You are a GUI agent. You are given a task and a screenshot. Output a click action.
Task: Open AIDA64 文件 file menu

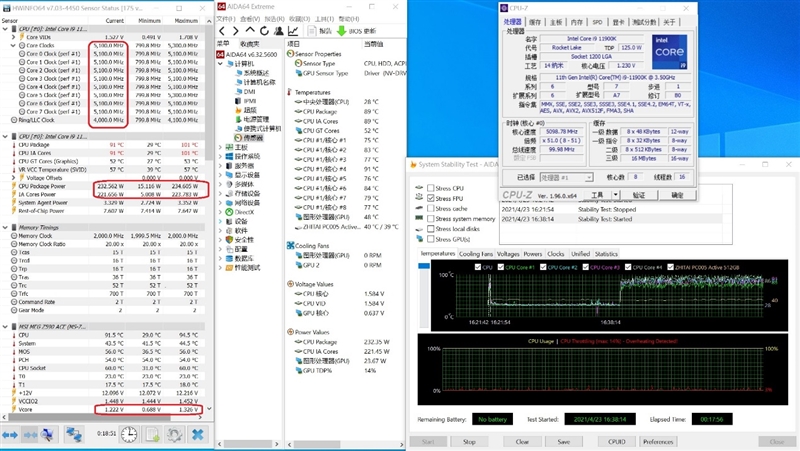(226, 19)
